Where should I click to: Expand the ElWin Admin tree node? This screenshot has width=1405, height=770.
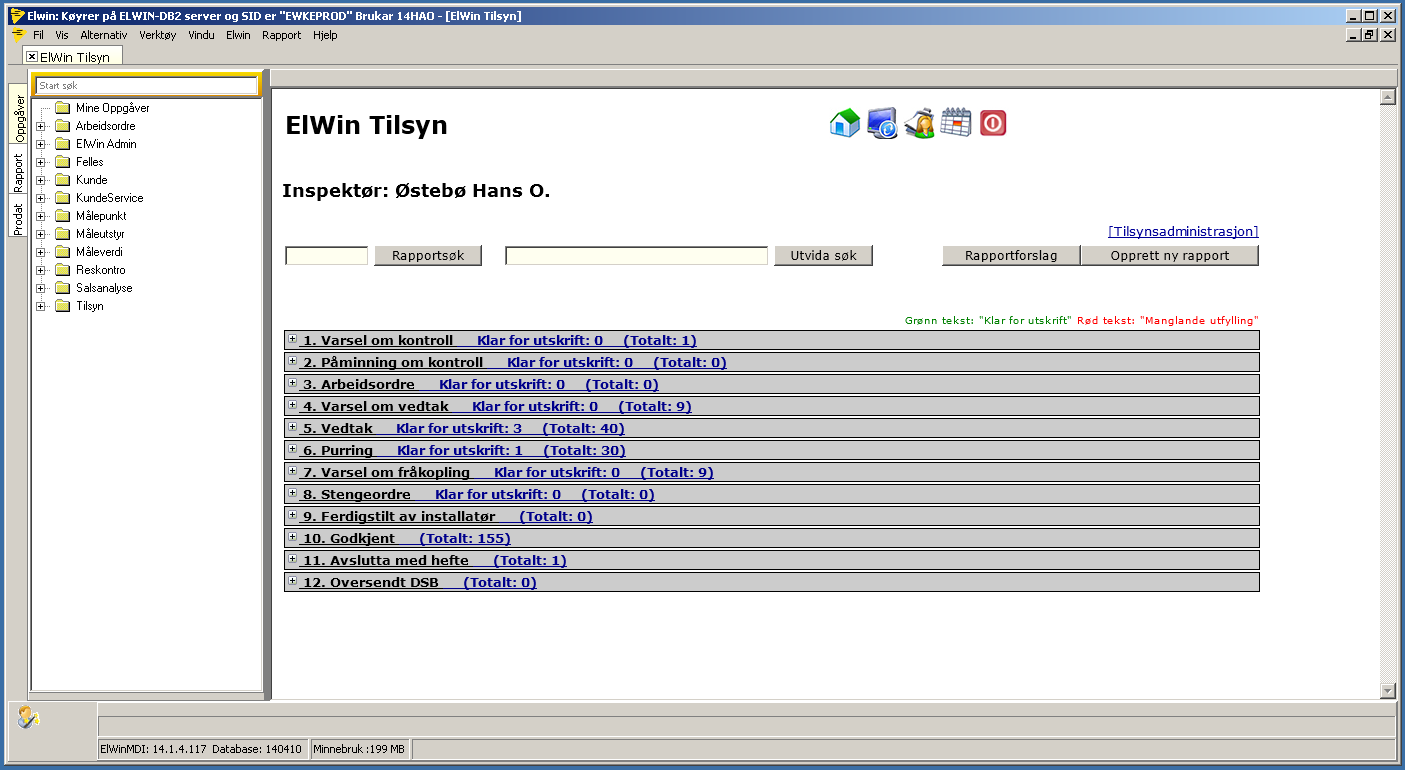41,144
